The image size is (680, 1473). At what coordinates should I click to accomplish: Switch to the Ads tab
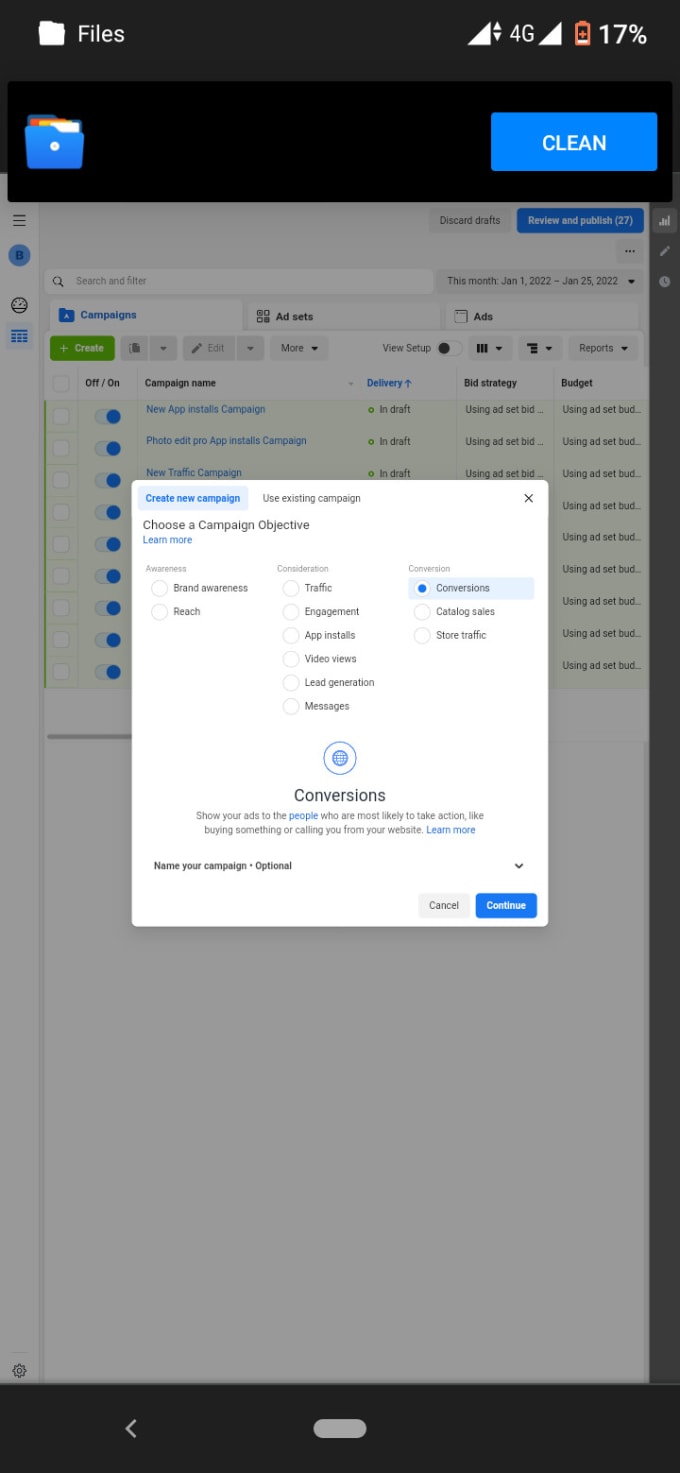coord(541,316)
